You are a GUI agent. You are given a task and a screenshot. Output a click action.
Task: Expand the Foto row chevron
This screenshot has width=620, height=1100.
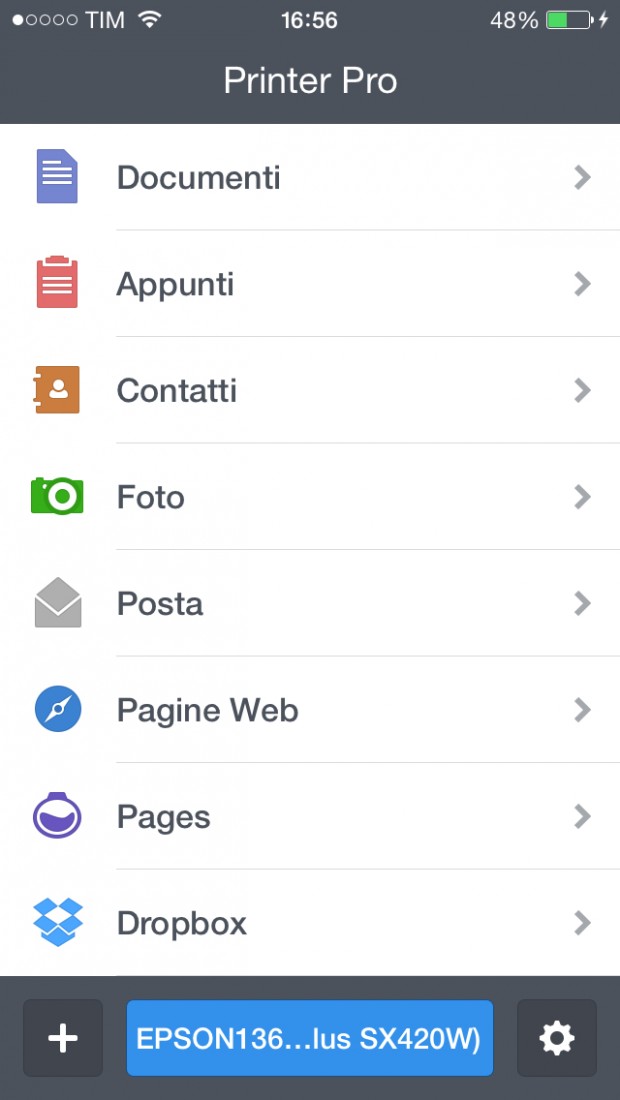point(582,497)
